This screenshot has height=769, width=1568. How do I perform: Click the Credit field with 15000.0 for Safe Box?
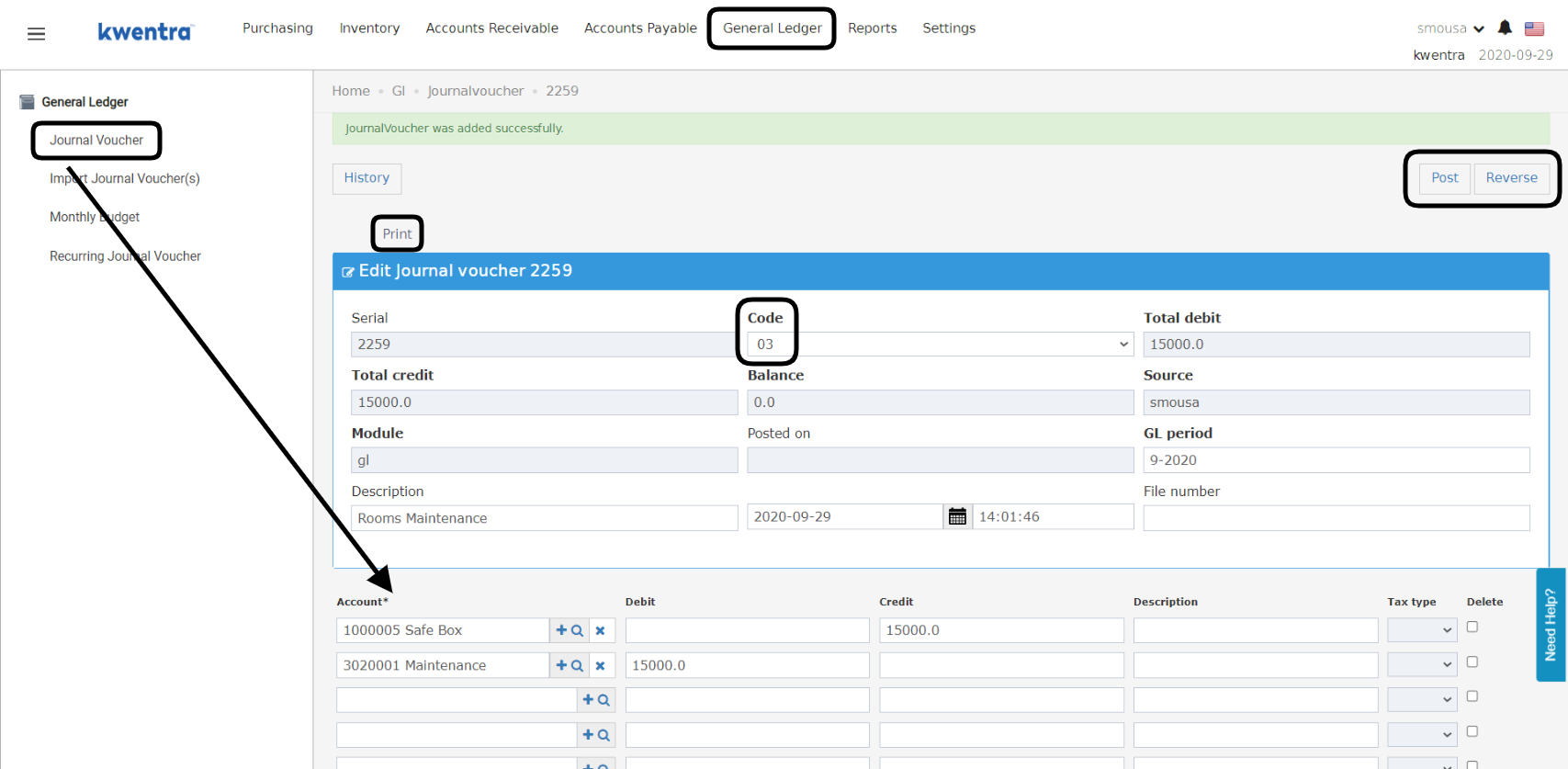[1001, 630]
